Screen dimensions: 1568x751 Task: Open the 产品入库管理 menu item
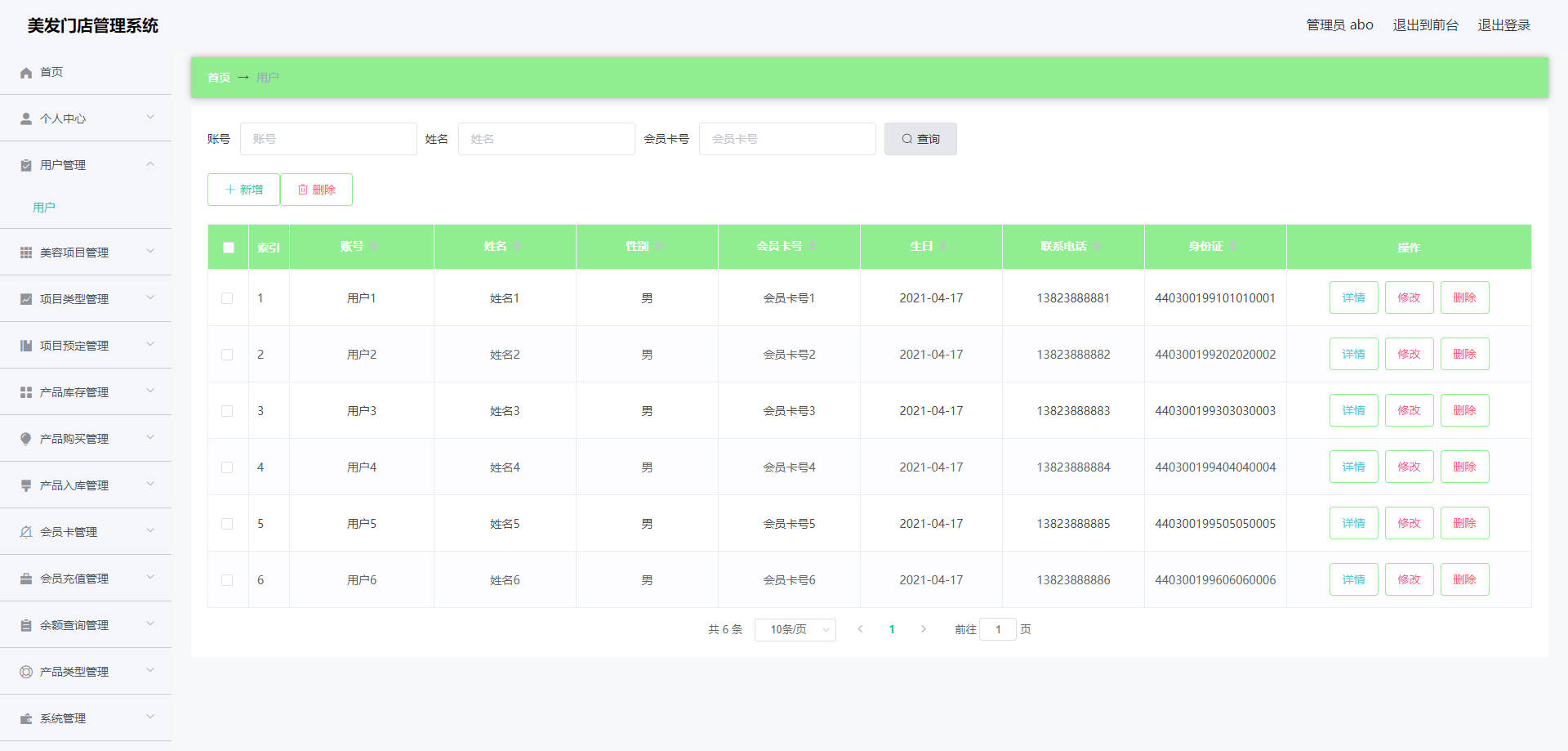coord(86,485)
